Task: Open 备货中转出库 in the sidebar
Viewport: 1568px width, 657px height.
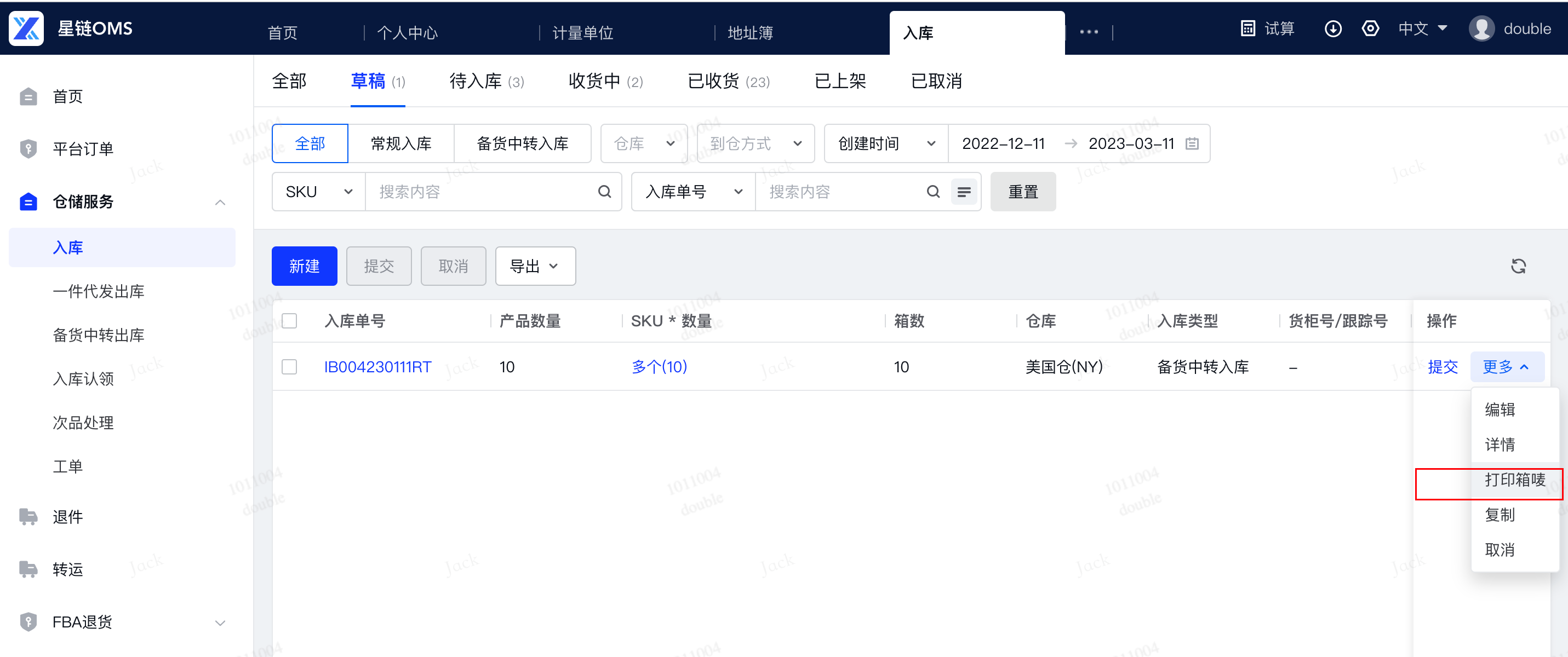Action: [x=99, y=336]
